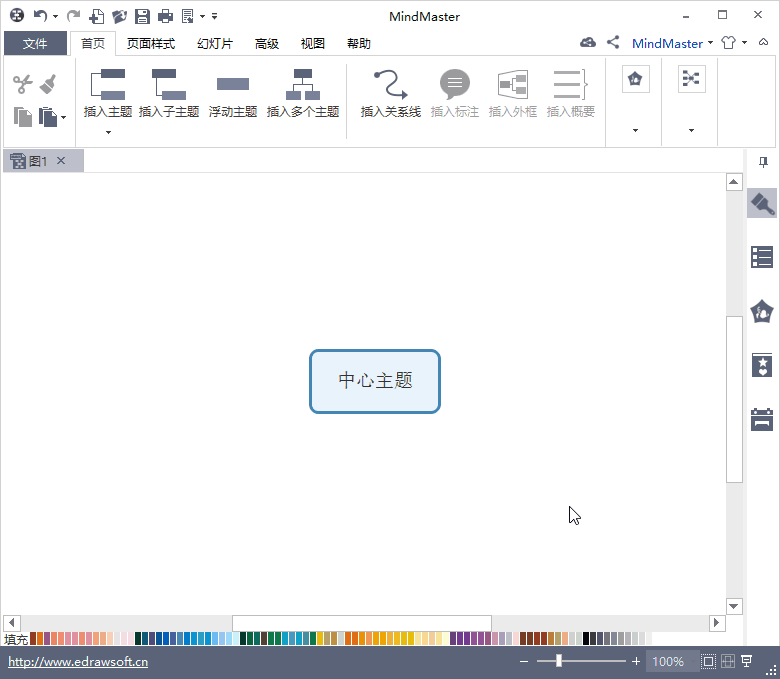This screenshot has width=780, height=679.
Task: Pick the black swatch in the fill palette
Action: 586,638
